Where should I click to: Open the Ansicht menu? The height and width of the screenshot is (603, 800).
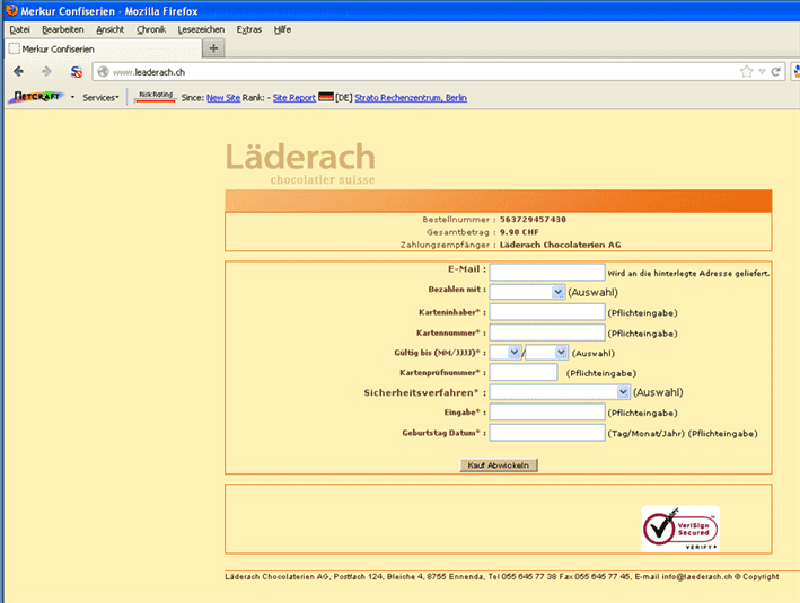(110, 30)
